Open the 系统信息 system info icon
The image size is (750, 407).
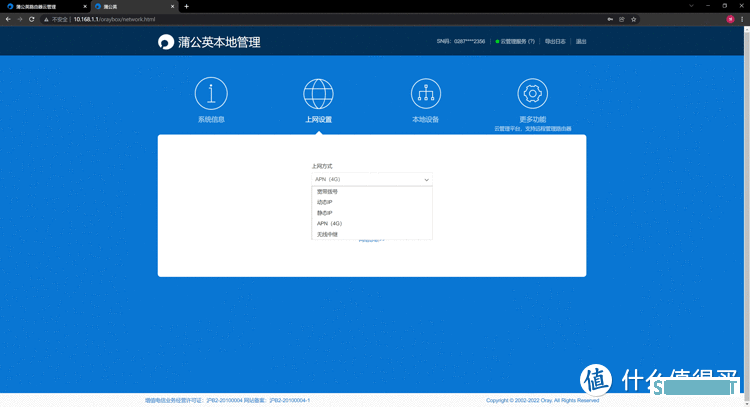coord(211,93)
